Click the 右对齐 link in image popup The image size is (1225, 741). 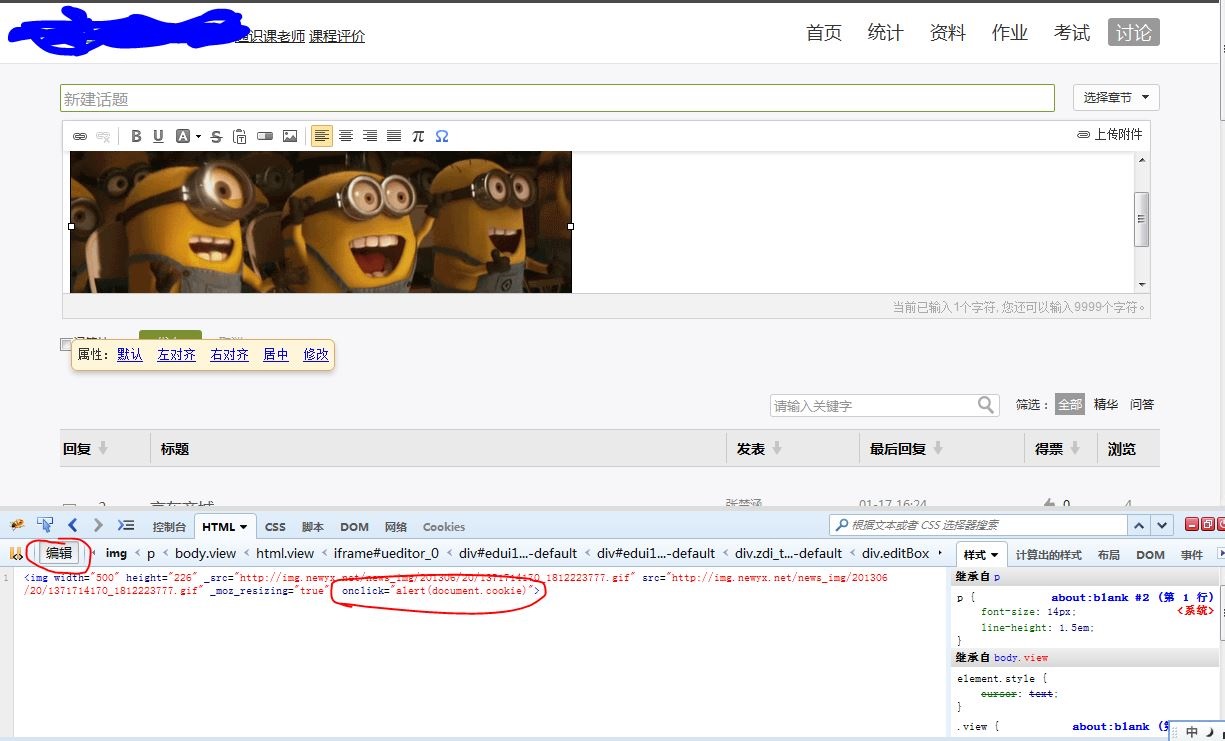(230, 354)
